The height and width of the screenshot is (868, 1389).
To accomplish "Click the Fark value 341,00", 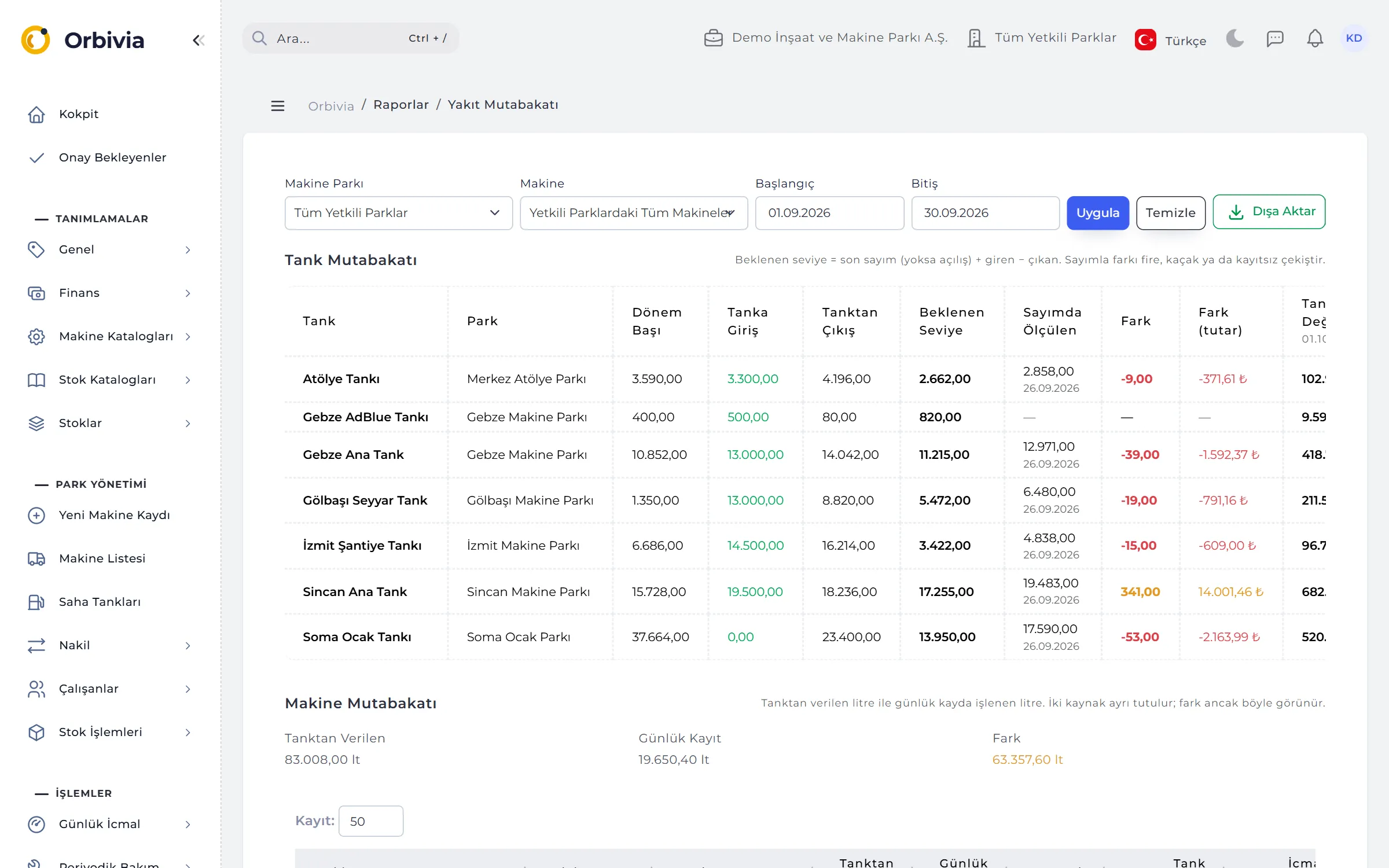I will point(1140,592).
